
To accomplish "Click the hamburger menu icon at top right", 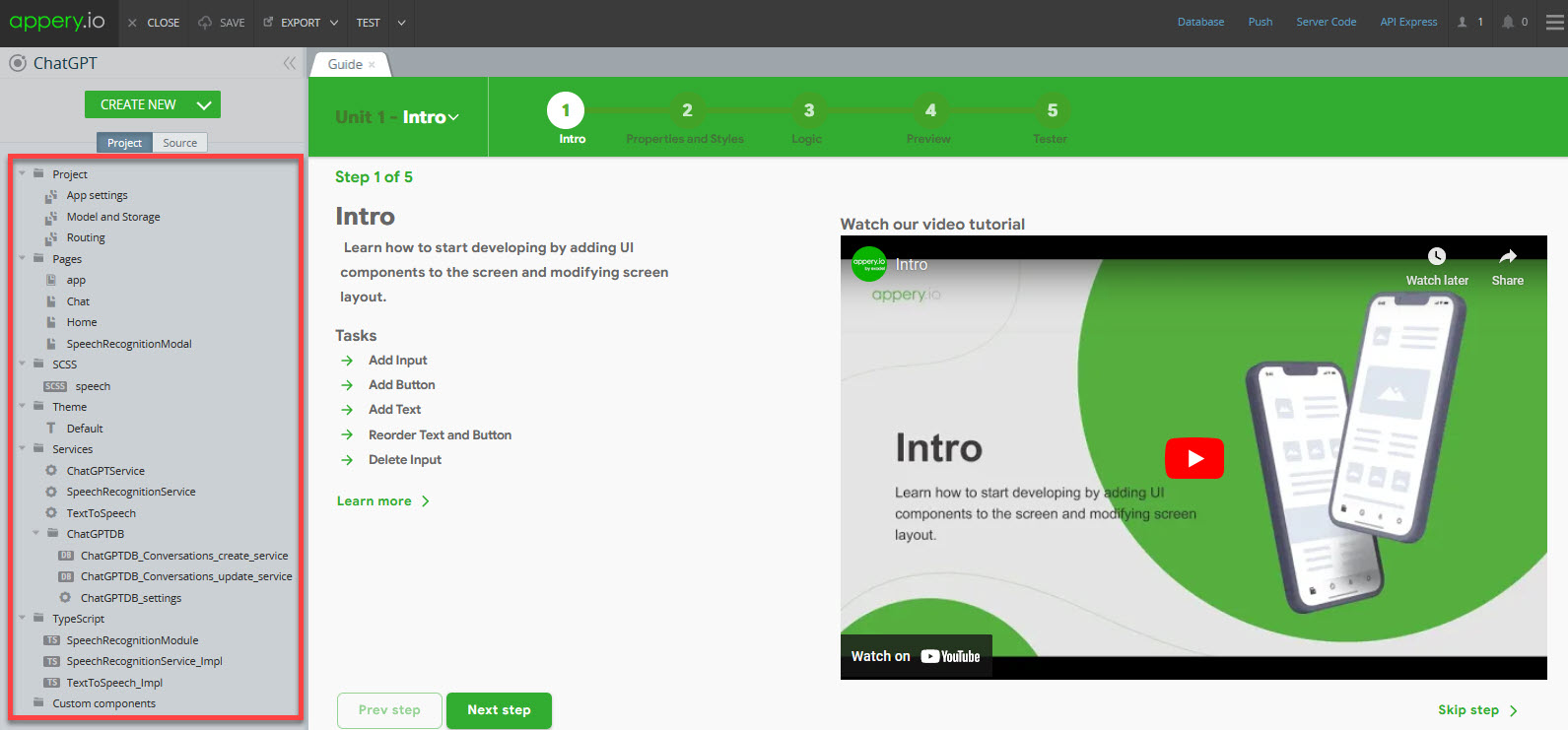I will pos(1554,22).
